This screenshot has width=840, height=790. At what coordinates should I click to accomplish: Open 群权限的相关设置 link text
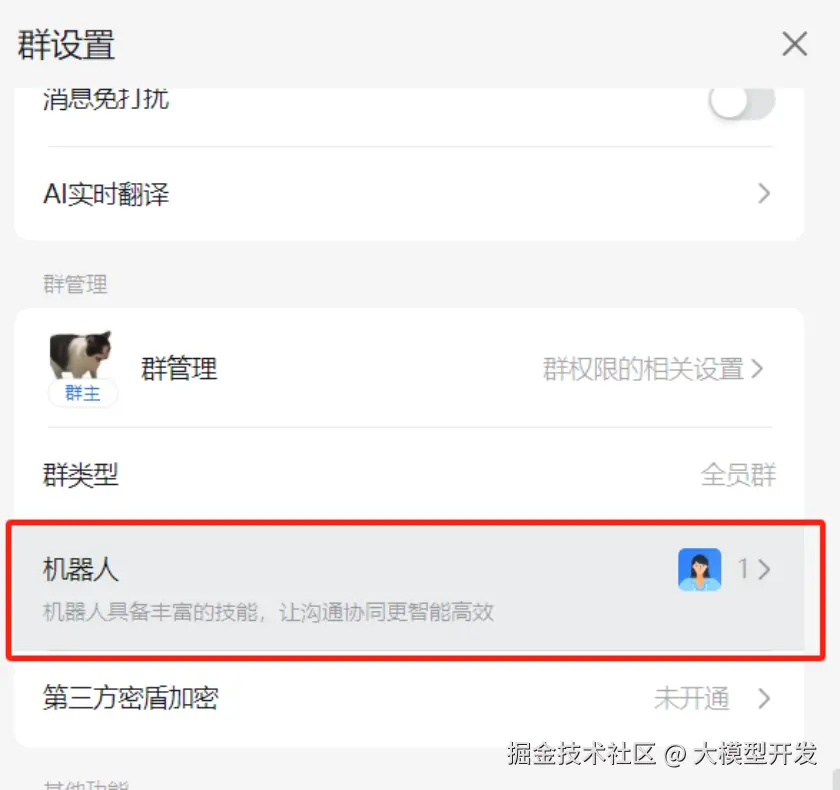pyautogui.click(x=643, y=369)
